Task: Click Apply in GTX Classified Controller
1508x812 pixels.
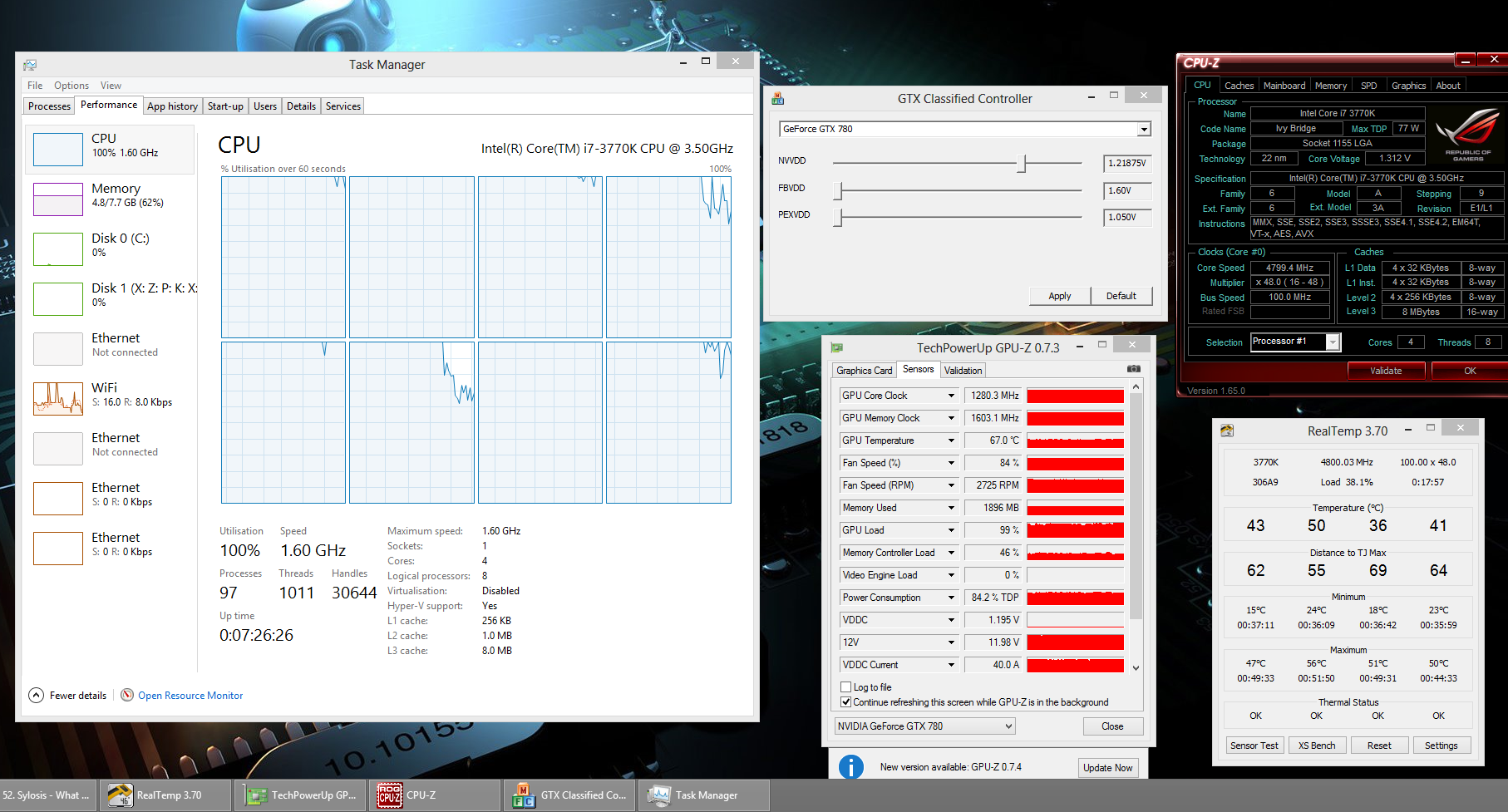Action: (1060, 296)
